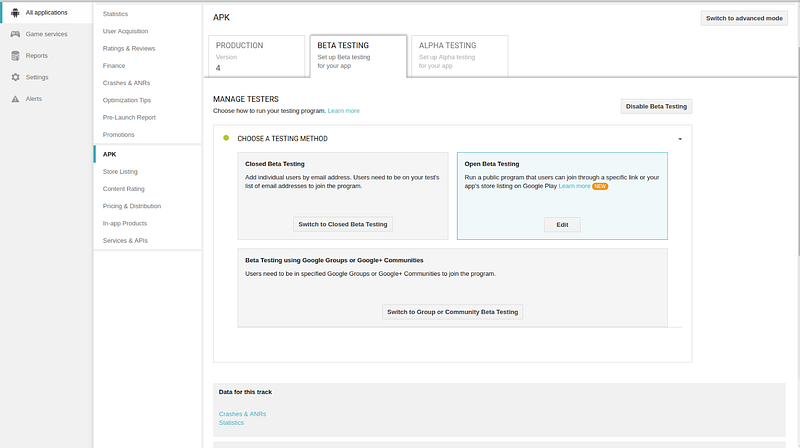Click the MANAGE TESTERS heading
The width and height of the screenshot is (800, 448).
coord(246,99)
